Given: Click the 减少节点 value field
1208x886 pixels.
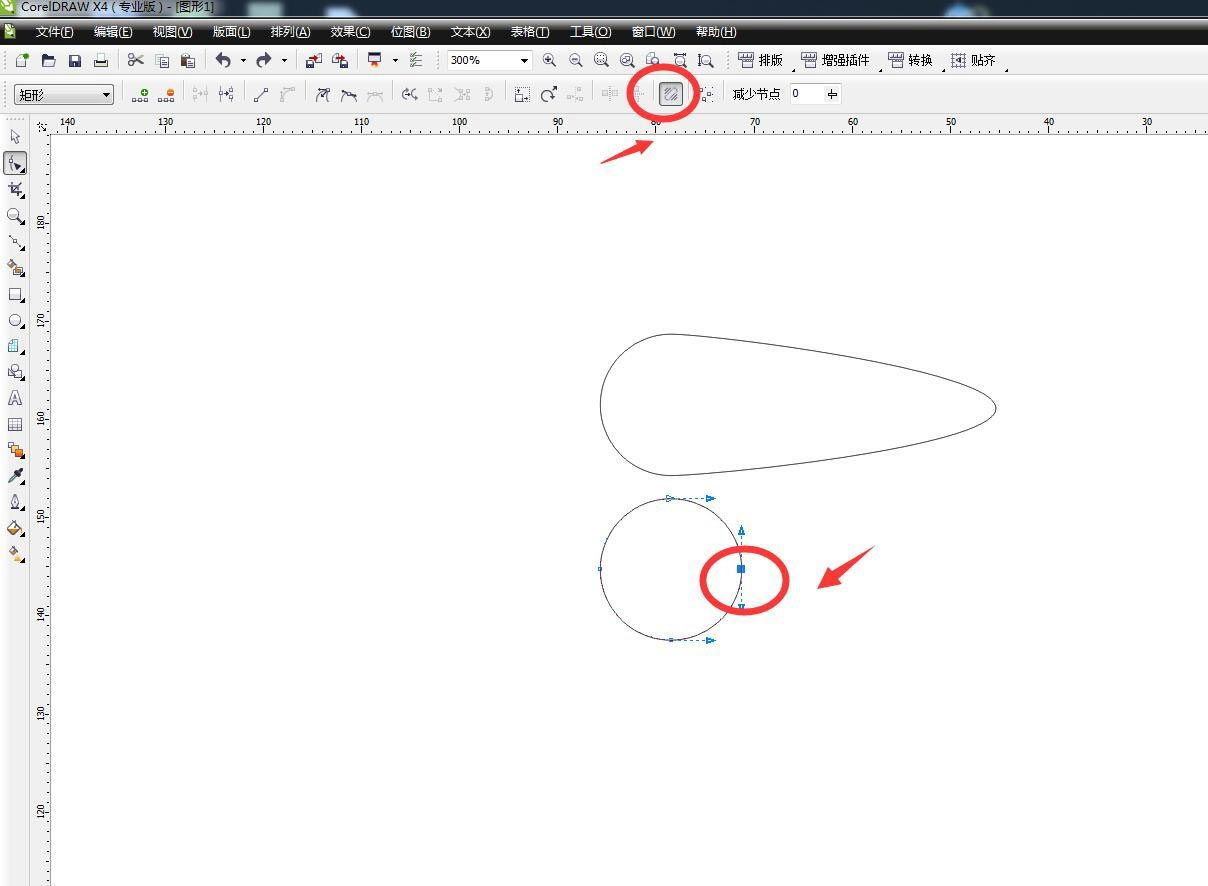Looking at the screenshot, I should pos(806,94).
